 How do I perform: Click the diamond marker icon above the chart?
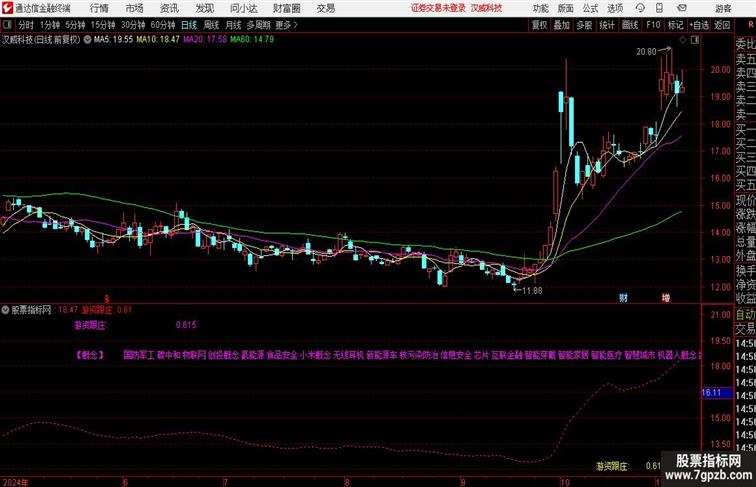682,40
